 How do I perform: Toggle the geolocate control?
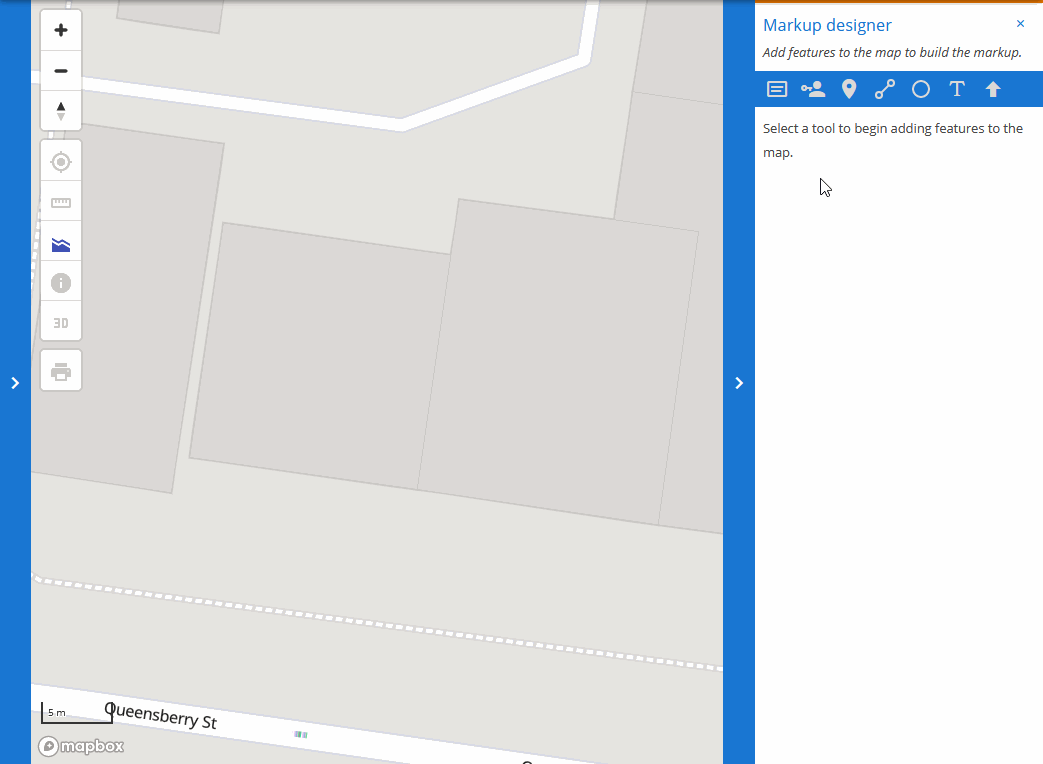point(60,160)
